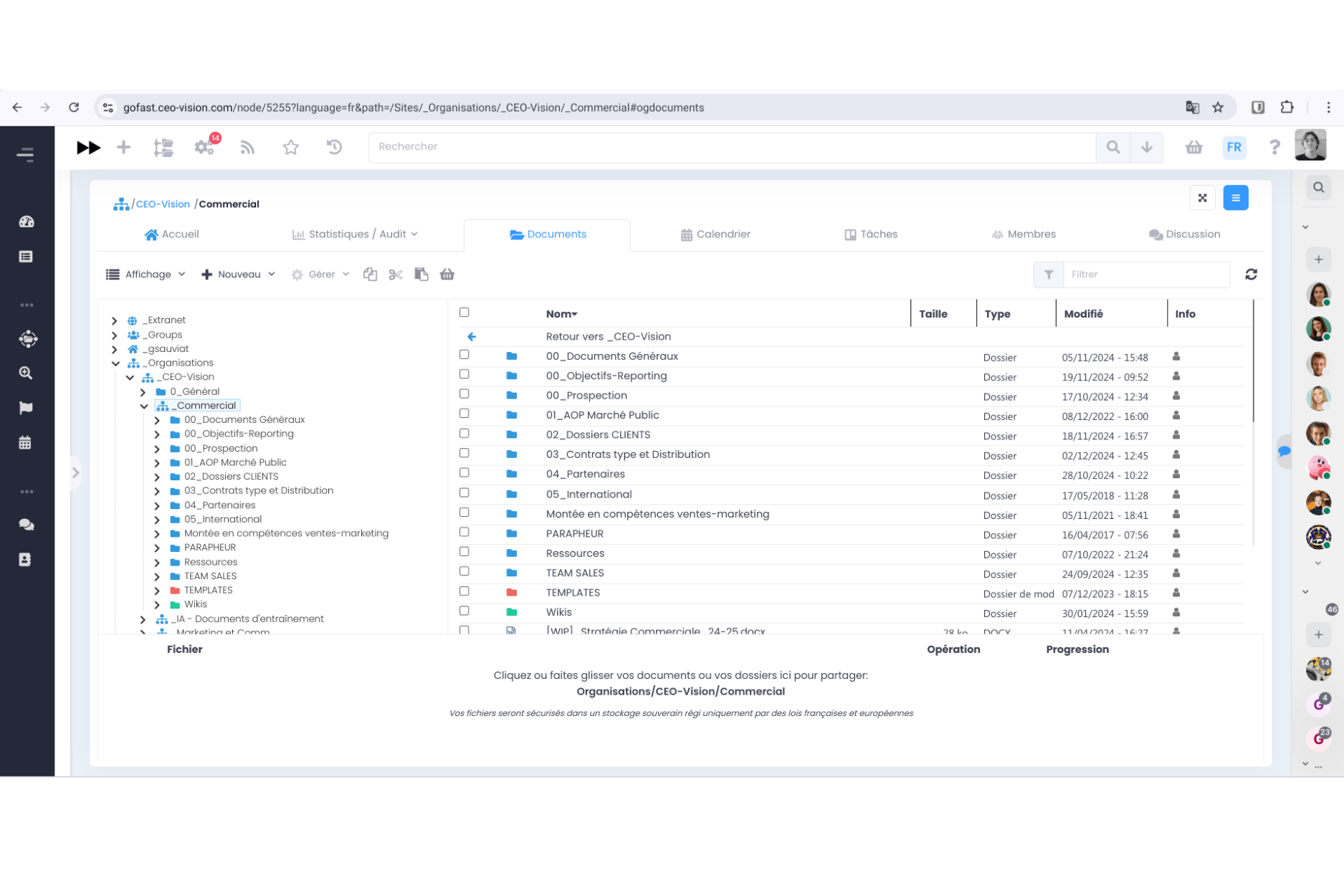Screen dimensions: 1344x896
Task: Expand the _Extranet tree node
Action: coord(115,320)
